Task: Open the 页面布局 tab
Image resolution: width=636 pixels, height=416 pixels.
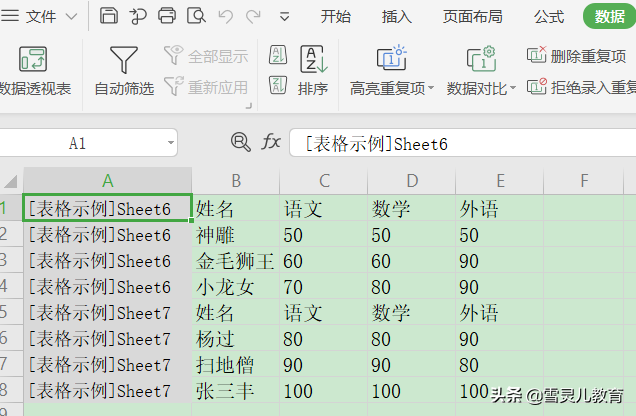Action: 473,17
